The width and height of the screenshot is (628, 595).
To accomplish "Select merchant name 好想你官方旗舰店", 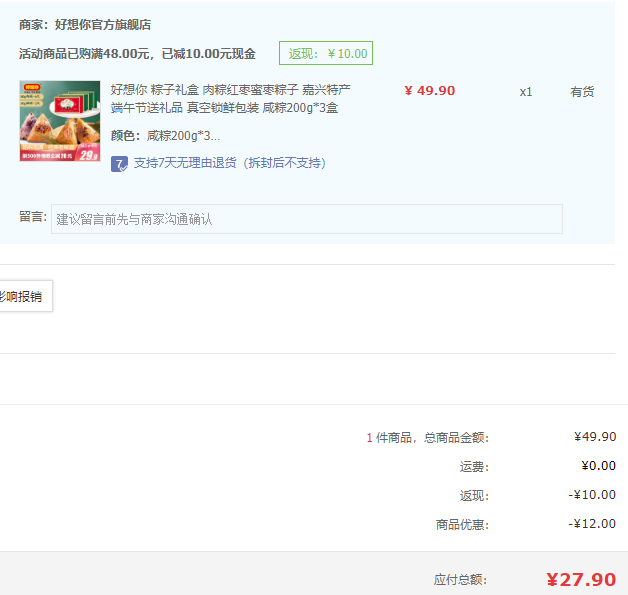I will click(x=103, y=25).
